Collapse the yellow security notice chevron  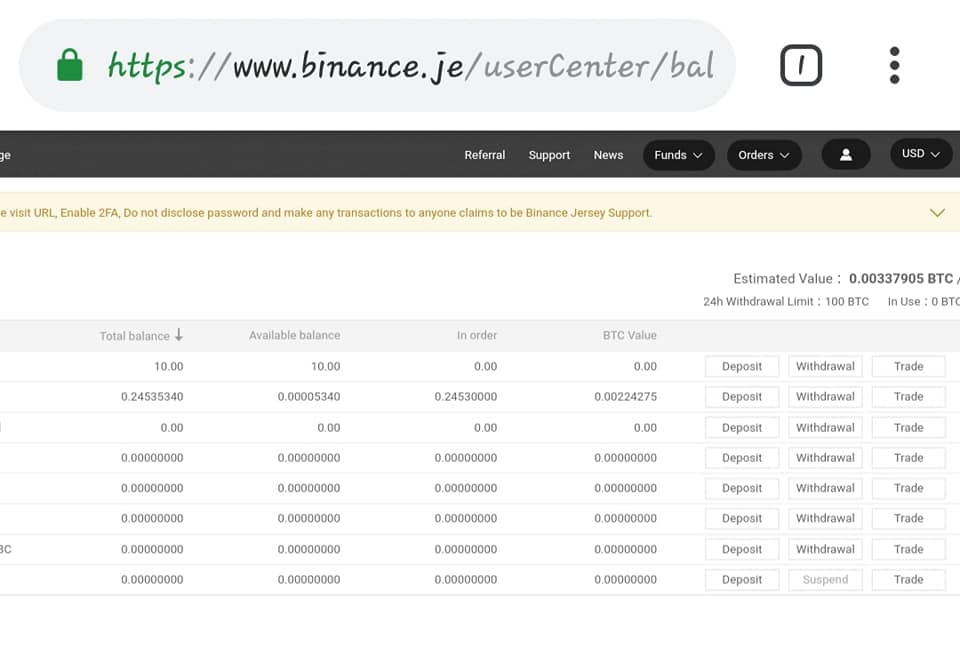click(937, 212)
